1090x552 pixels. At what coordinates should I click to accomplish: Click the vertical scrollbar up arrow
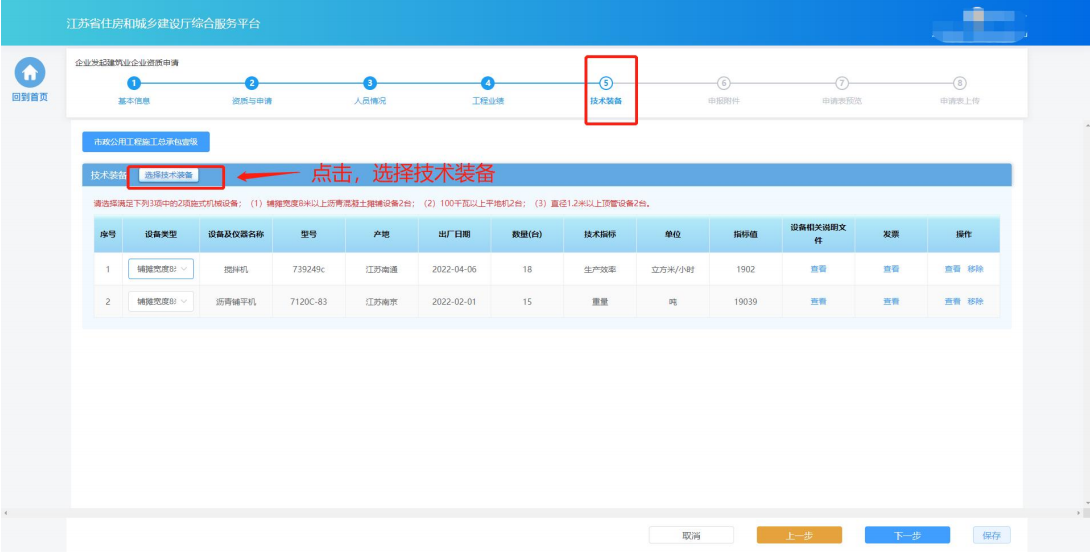[1087, 127]
